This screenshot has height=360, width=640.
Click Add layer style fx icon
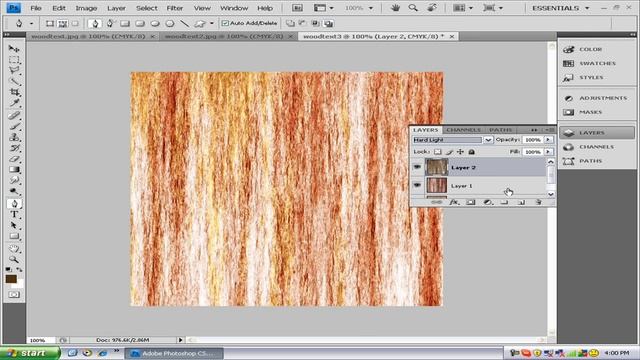point(453,202)
